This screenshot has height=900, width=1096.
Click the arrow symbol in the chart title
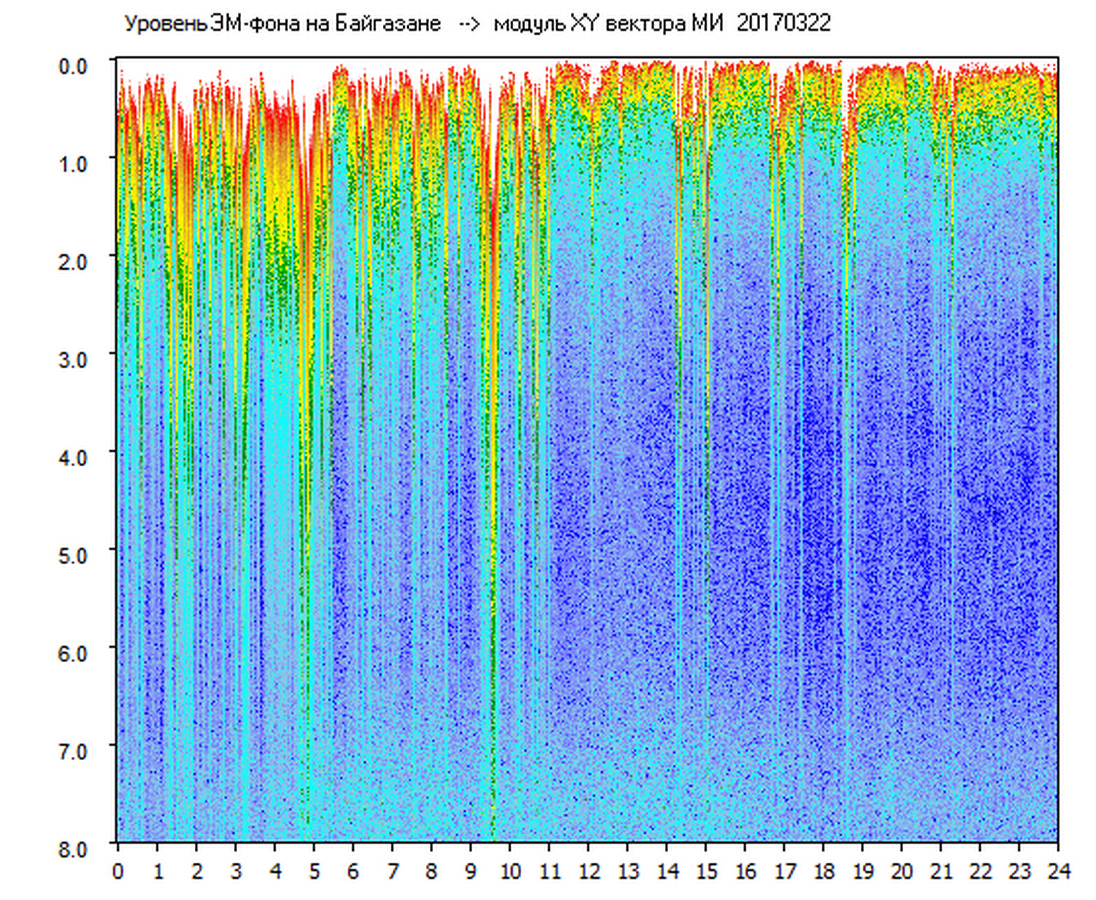coord(468,24)
